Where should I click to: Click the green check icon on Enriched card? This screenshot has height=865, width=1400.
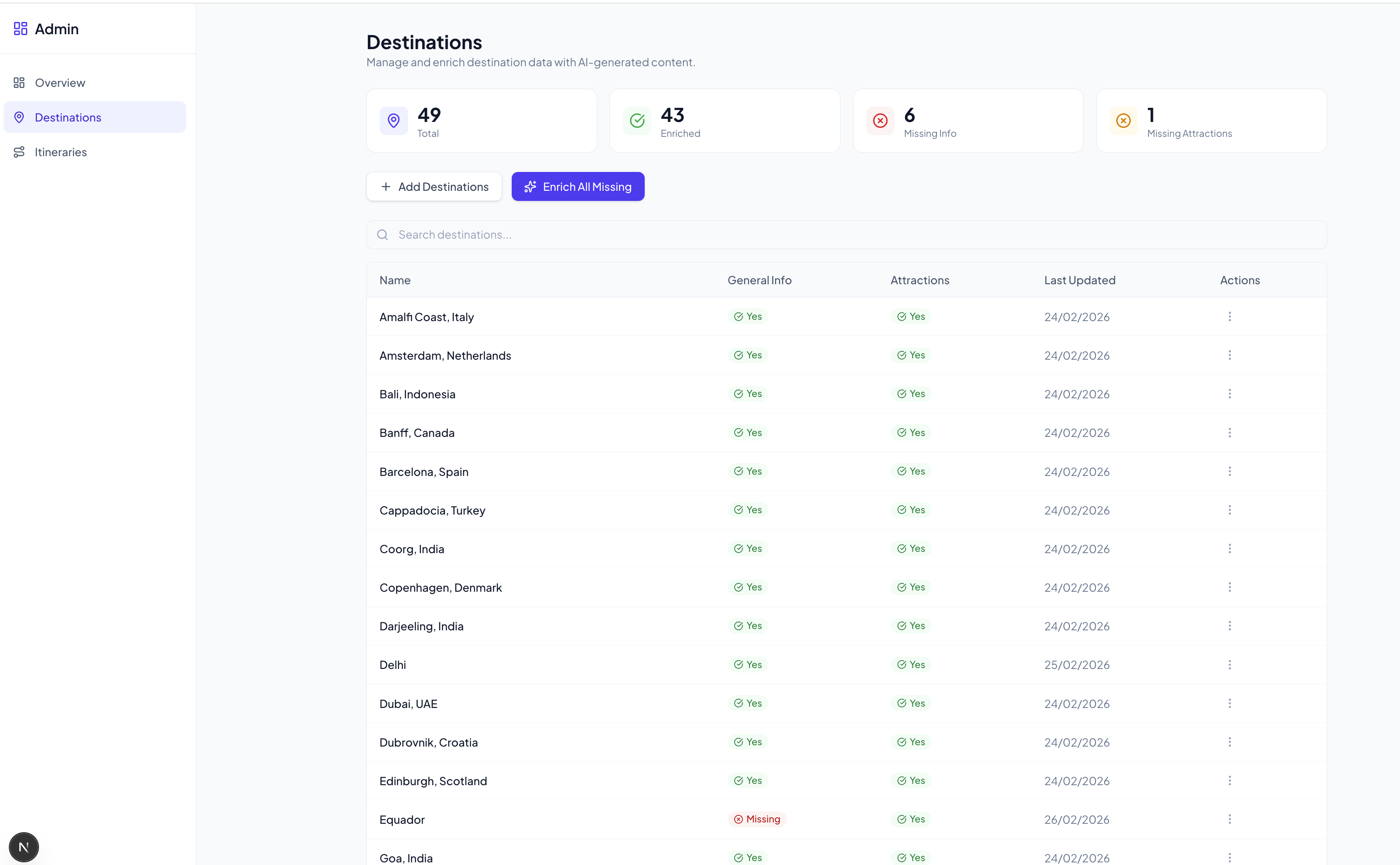coord(636,121)
